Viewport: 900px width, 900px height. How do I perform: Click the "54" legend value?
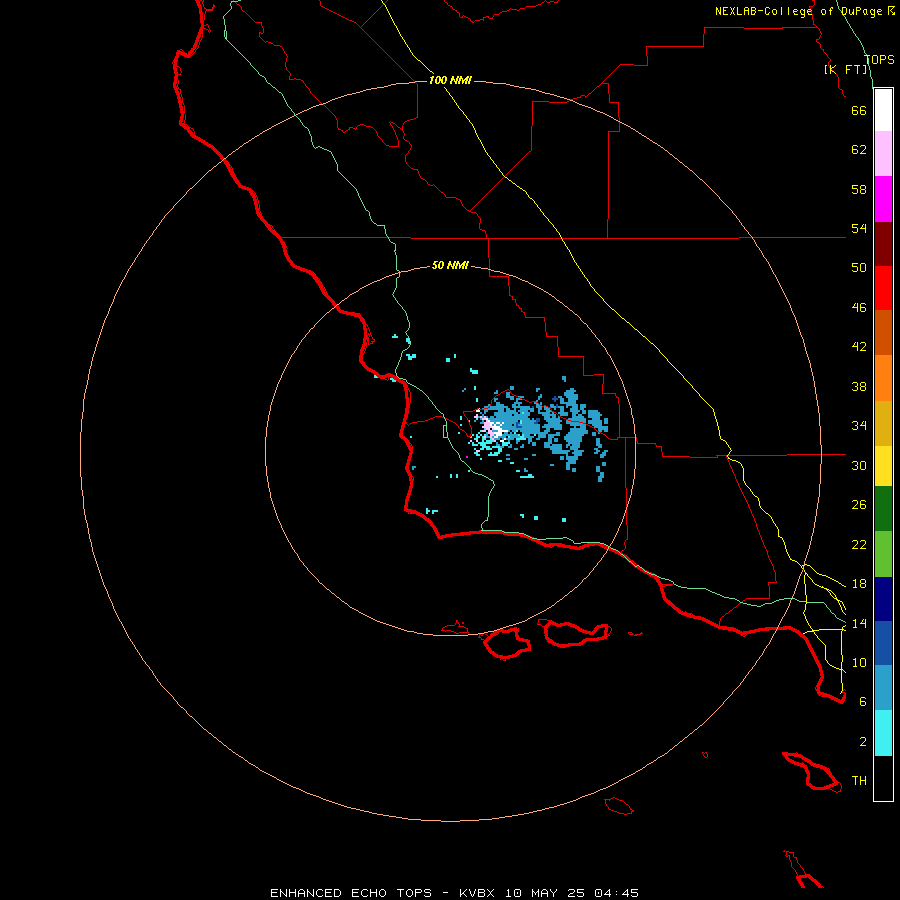(x=859, y=228)
